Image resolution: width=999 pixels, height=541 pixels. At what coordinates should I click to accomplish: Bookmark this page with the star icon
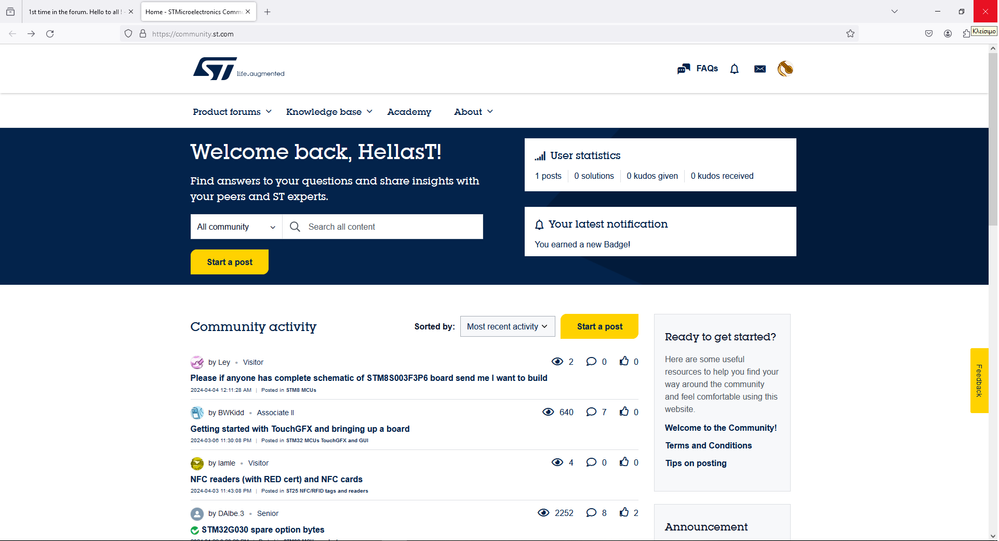tap(850, 34)
